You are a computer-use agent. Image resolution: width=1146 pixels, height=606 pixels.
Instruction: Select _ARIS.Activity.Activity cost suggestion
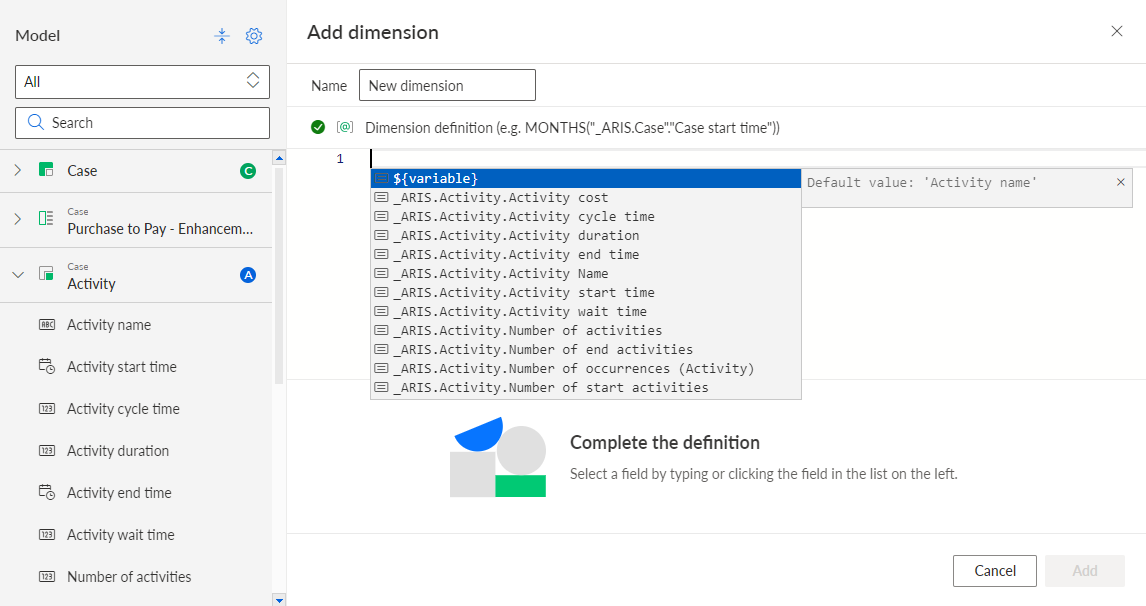tap(586, 197)
